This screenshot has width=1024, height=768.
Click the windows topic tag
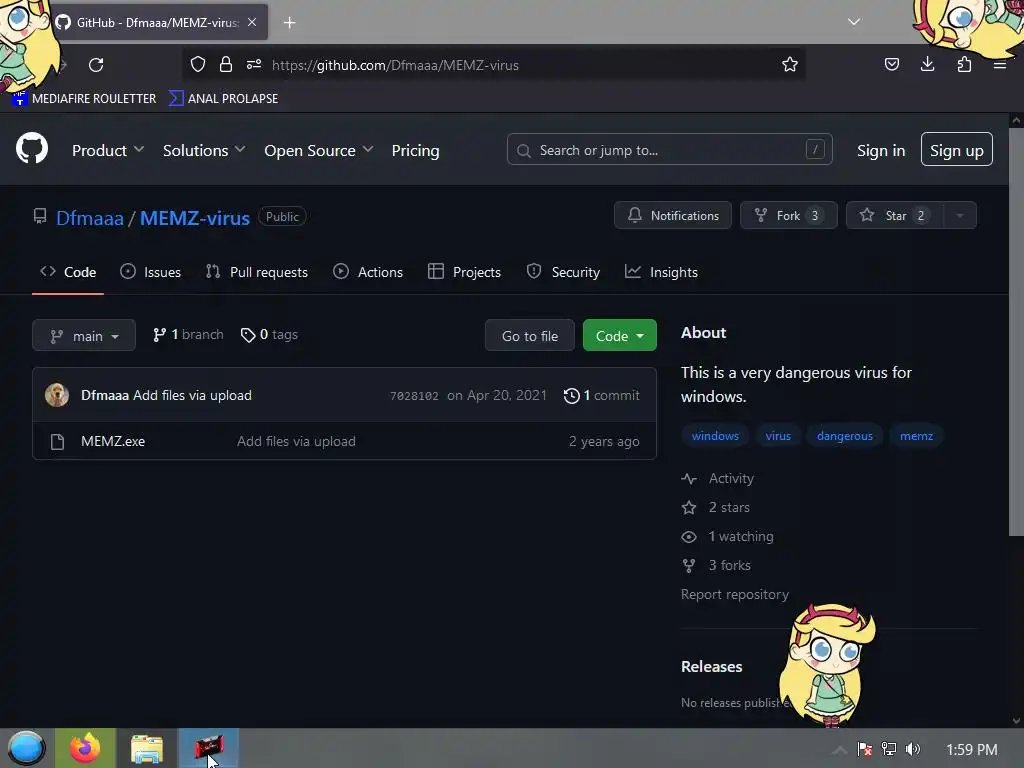coord(715,436)
